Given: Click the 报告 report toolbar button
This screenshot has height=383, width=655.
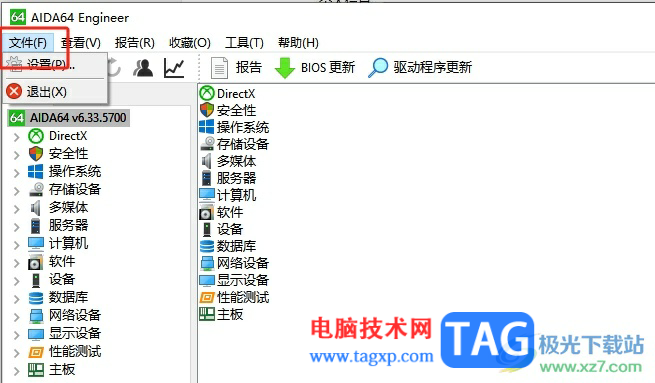Looking at the screenshot, I should point(236,68).
